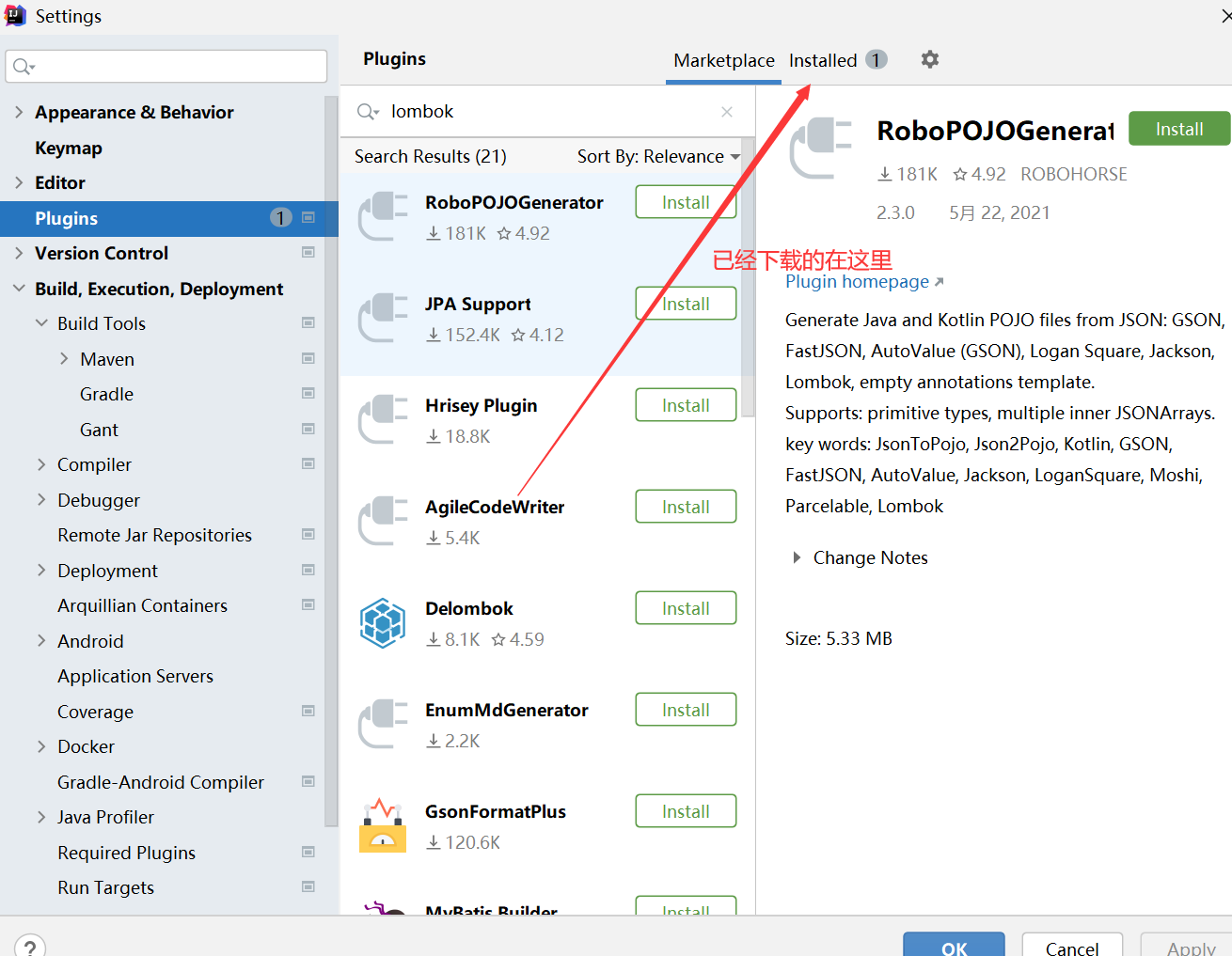Install JPA Support plugin

(686, 304)
